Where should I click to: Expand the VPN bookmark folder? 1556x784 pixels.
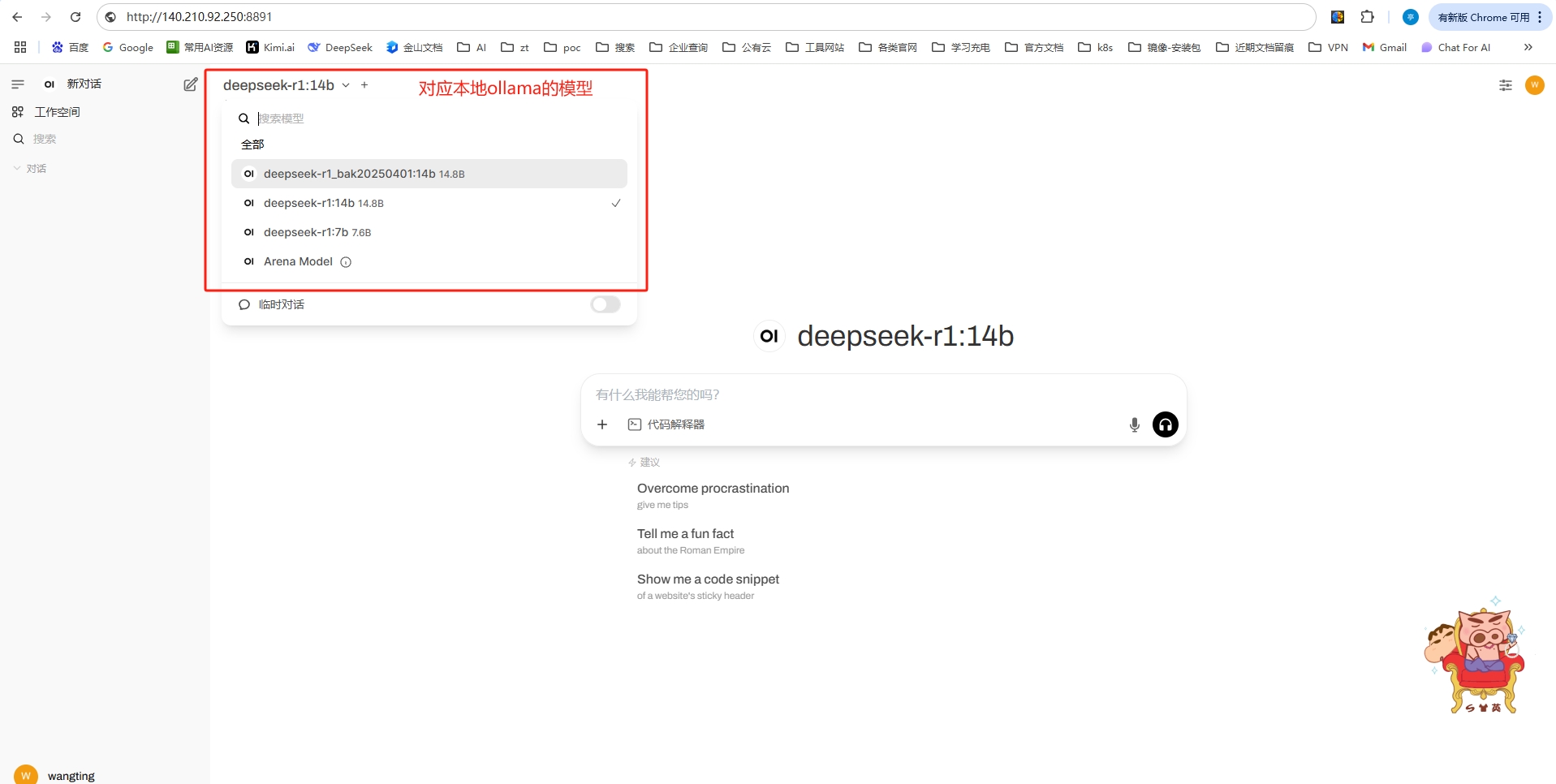[x=1328, y=47]
